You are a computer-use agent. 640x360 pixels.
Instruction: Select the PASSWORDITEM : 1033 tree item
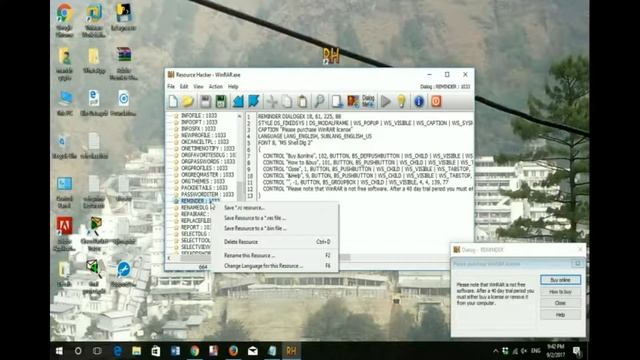point(207,194)
